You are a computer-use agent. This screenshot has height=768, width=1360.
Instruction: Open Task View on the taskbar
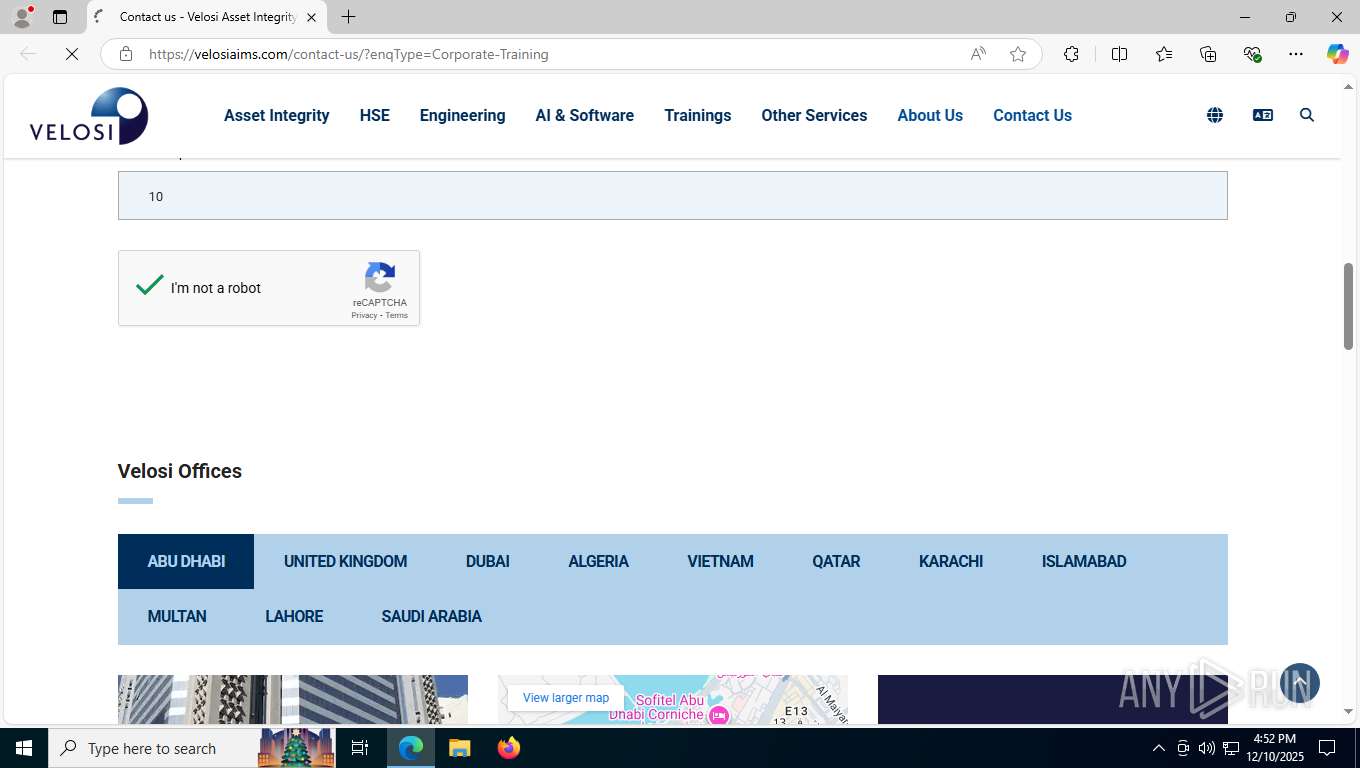(x=360, y=748)
